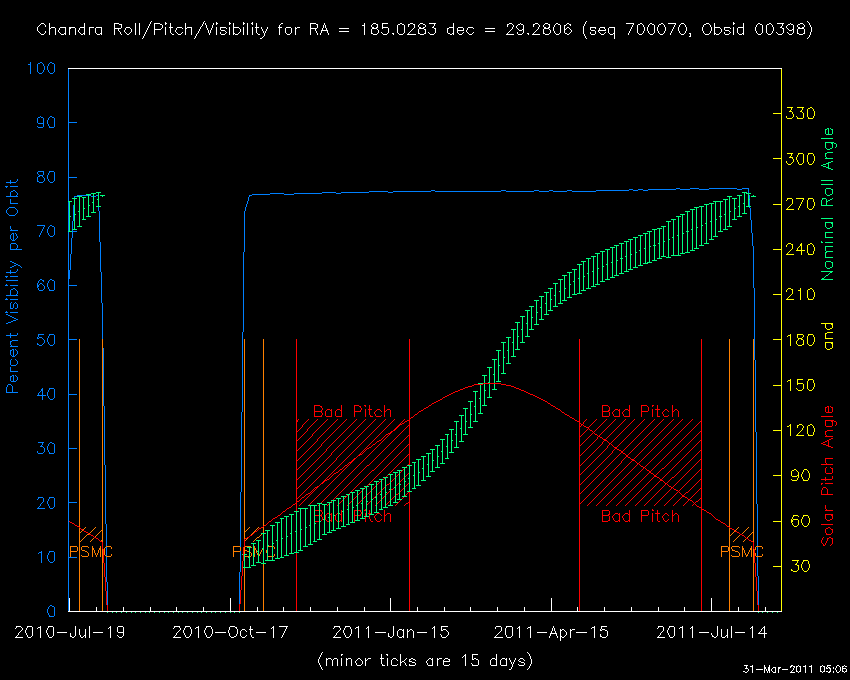
Task: Click the lower Bad Pitch label on the right
Action: [640, 516]
